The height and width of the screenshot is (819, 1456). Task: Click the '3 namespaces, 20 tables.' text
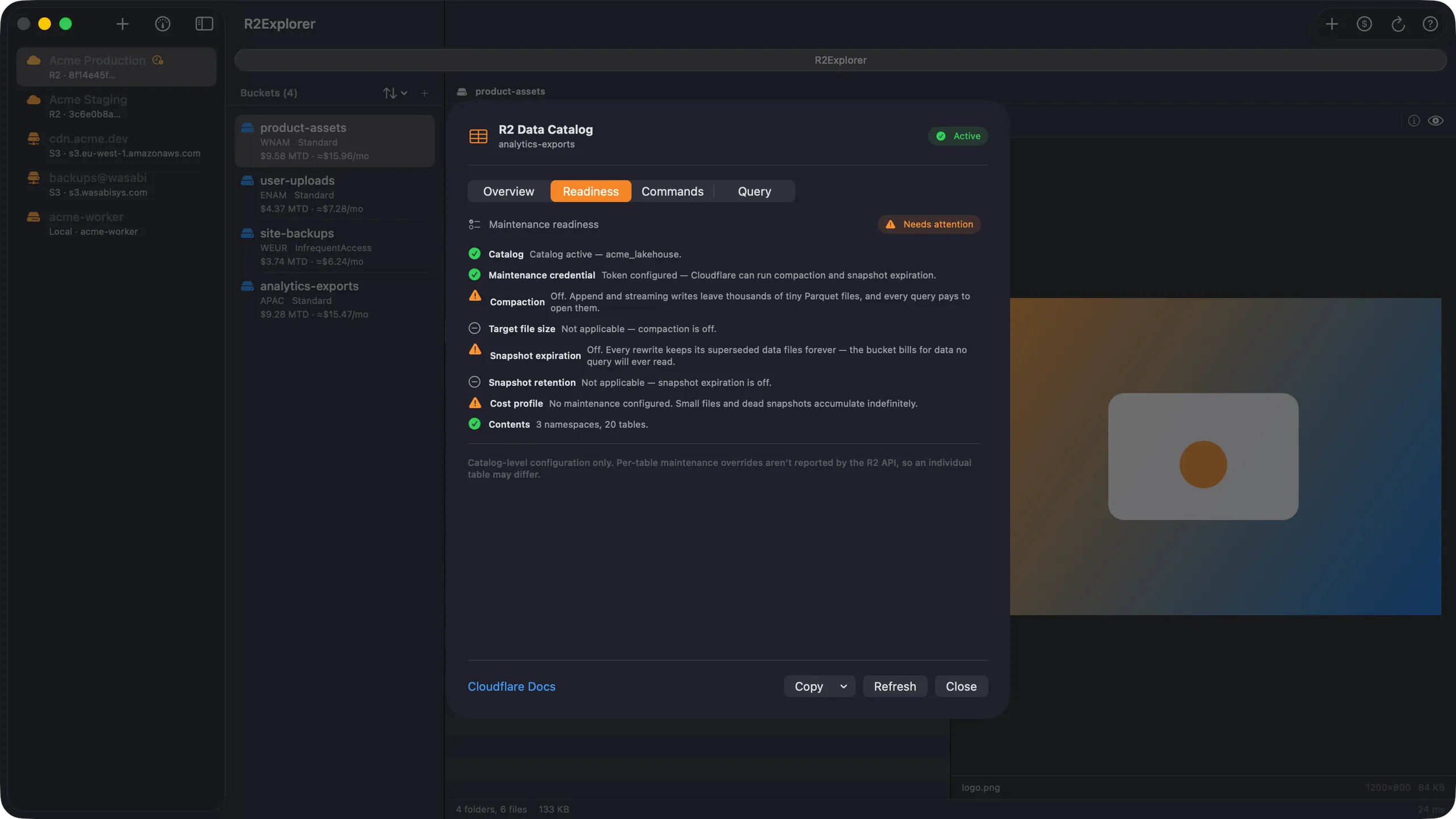[591, 424]
